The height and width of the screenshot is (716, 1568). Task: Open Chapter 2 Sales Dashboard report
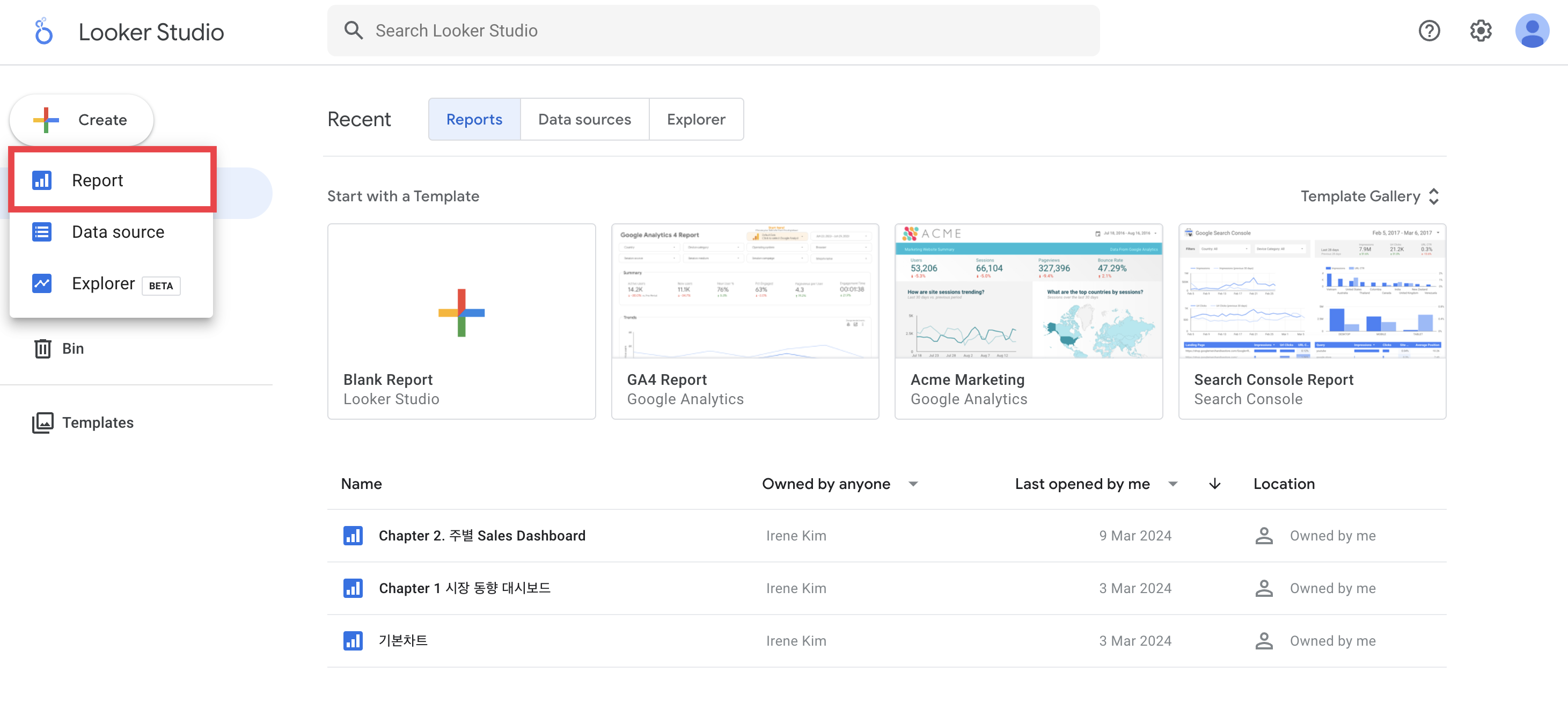point(481,535)
